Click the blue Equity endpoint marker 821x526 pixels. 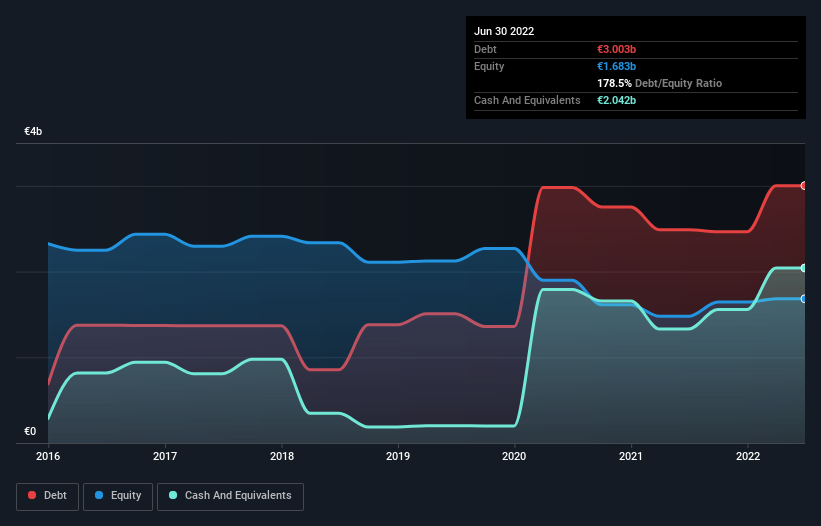tap(804, 299)
